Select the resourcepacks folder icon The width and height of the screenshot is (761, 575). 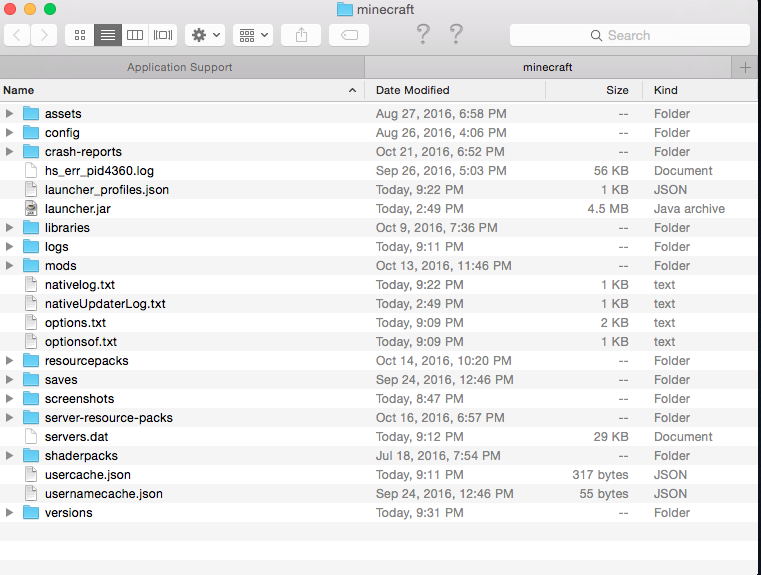coord(31,361)
